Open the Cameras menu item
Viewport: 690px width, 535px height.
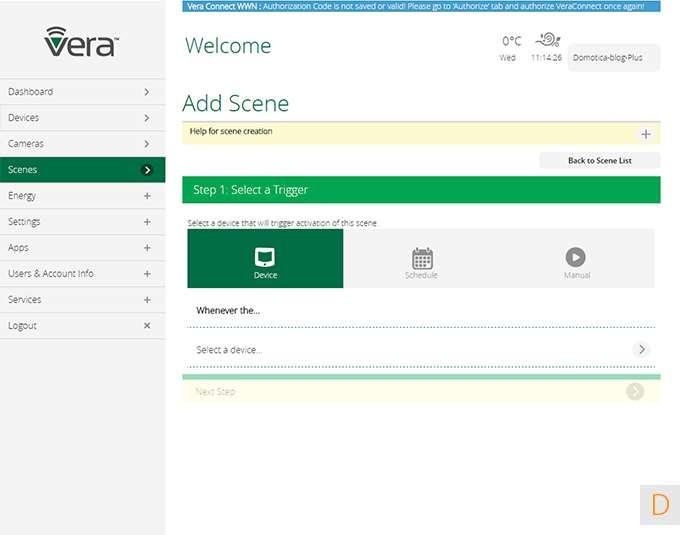point(82,144)
